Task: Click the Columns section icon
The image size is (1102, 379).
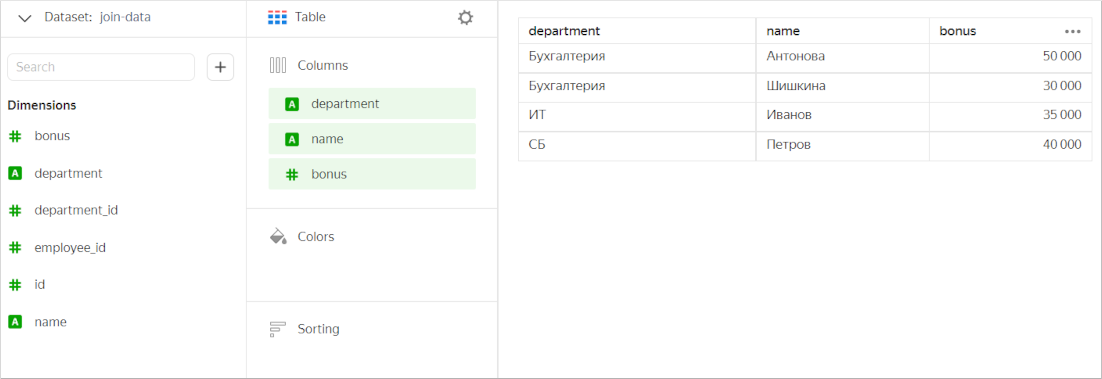Action: coord(278,65)
